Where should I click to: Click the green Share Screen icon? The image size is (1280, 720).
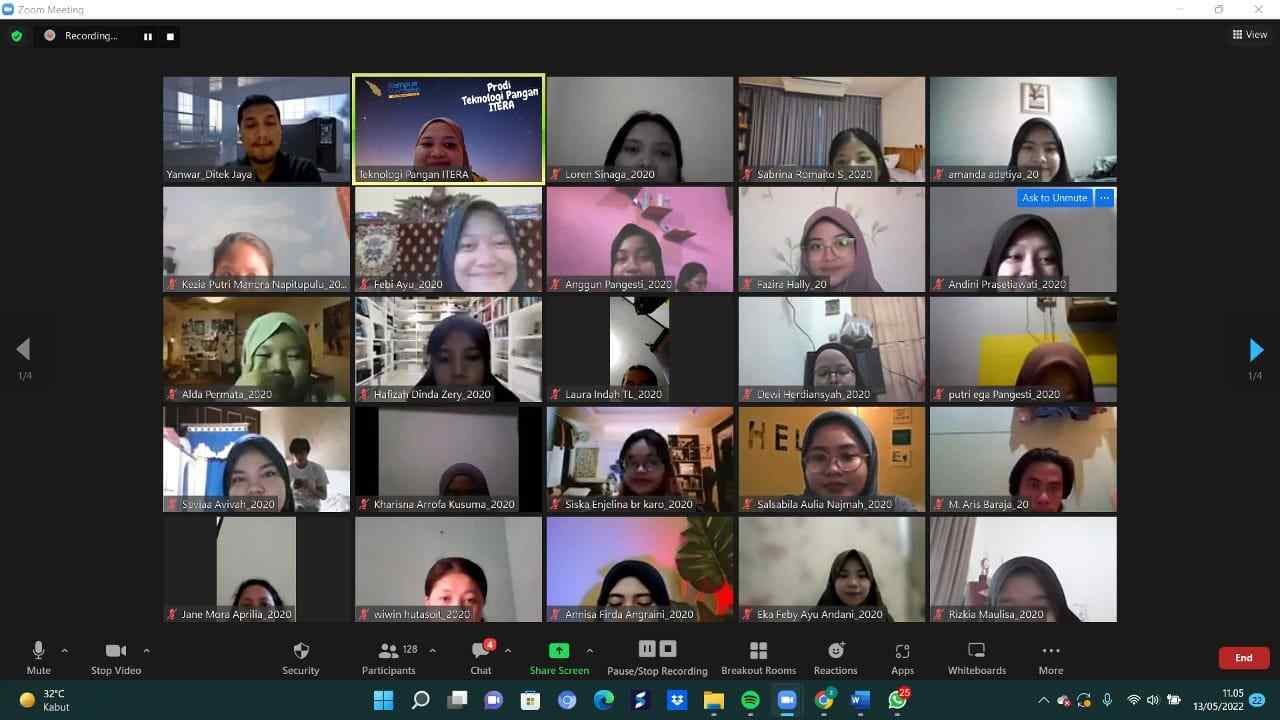pos(559,651)
